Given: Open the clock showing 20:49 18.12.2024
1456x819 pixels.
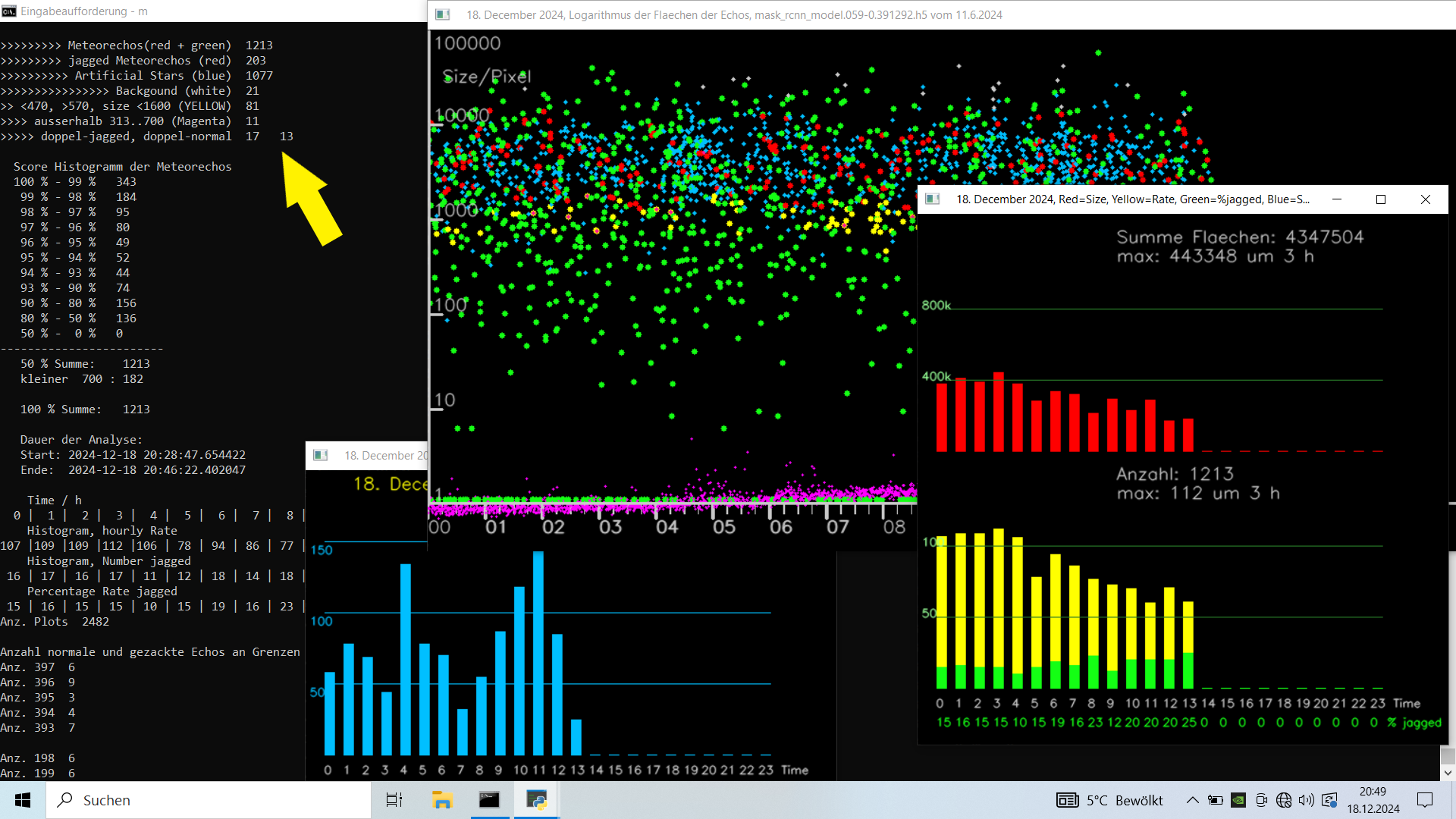Looking at the screenshot, I should [1373, 800].
